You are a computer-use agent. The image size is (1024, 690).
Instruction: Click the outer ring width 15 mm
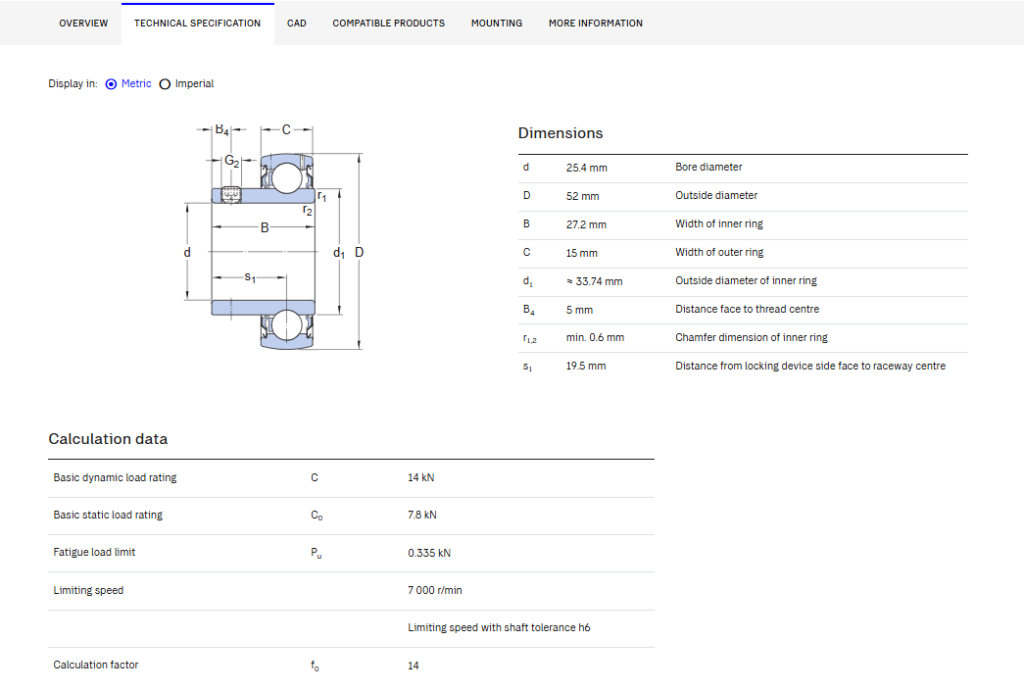click(581, 253)
